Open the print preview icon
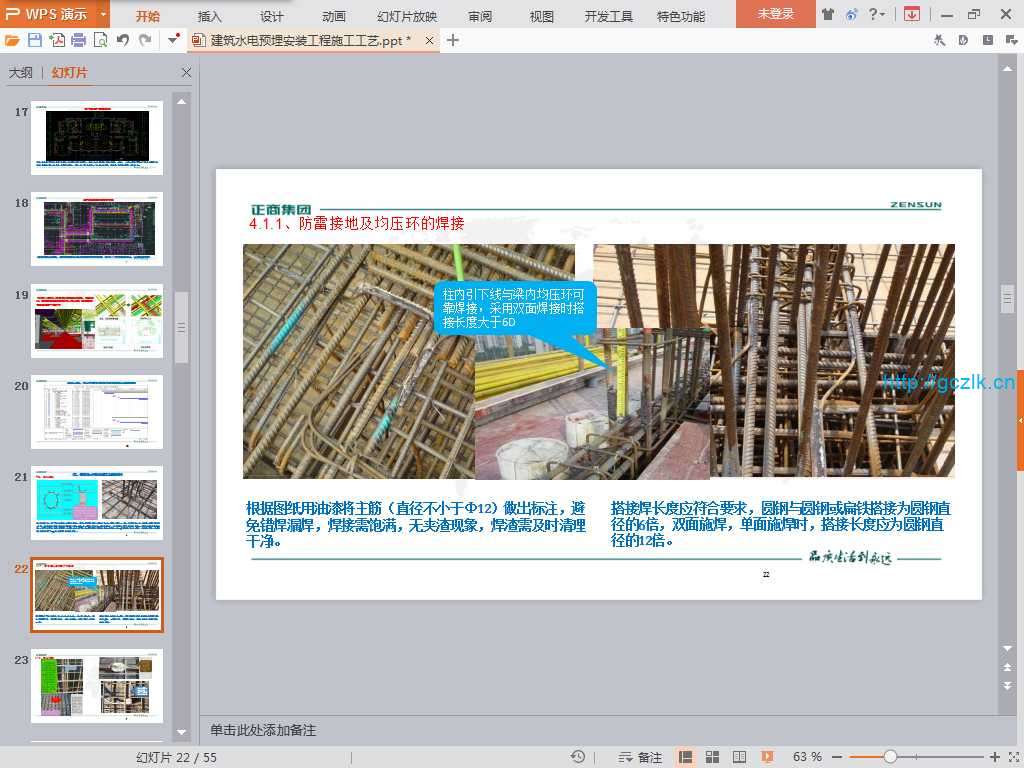Viewport: 1024px width, 768px height. 101,40
